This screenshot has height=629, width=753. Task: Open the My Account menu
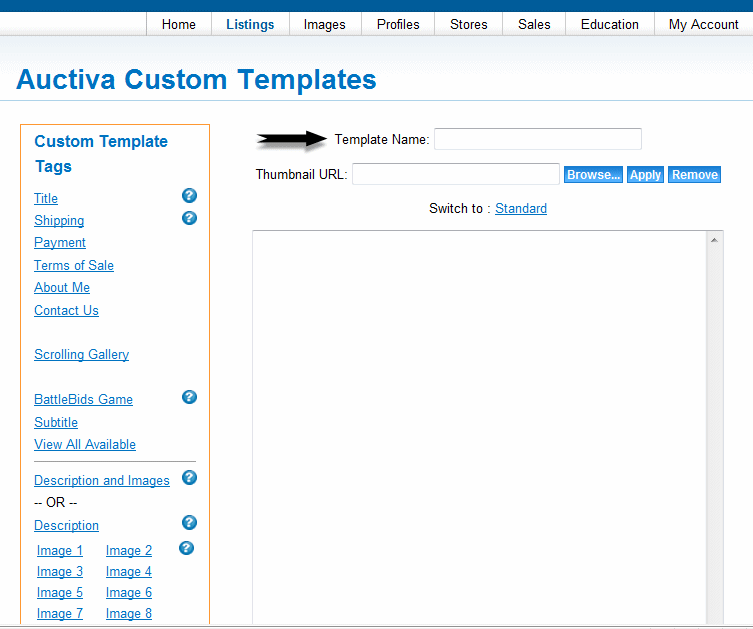704,24
